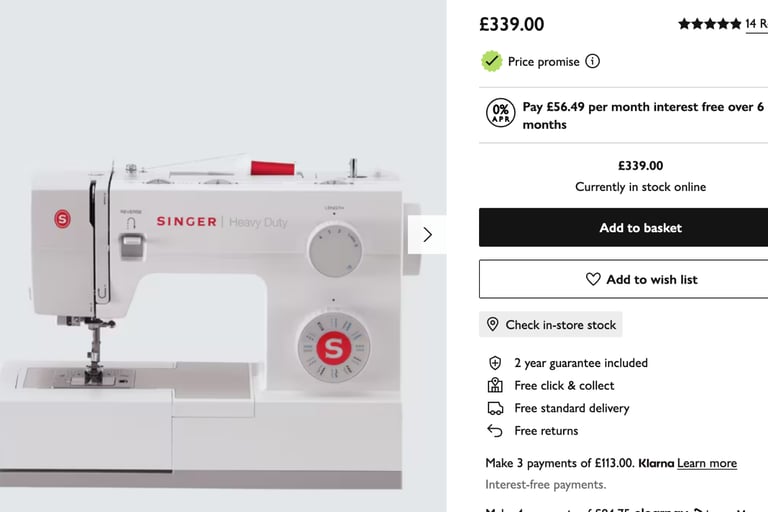This screenshot has width=768, height=512.
Task: Click the 0% APR circle icon
Action: pos(501,113)
